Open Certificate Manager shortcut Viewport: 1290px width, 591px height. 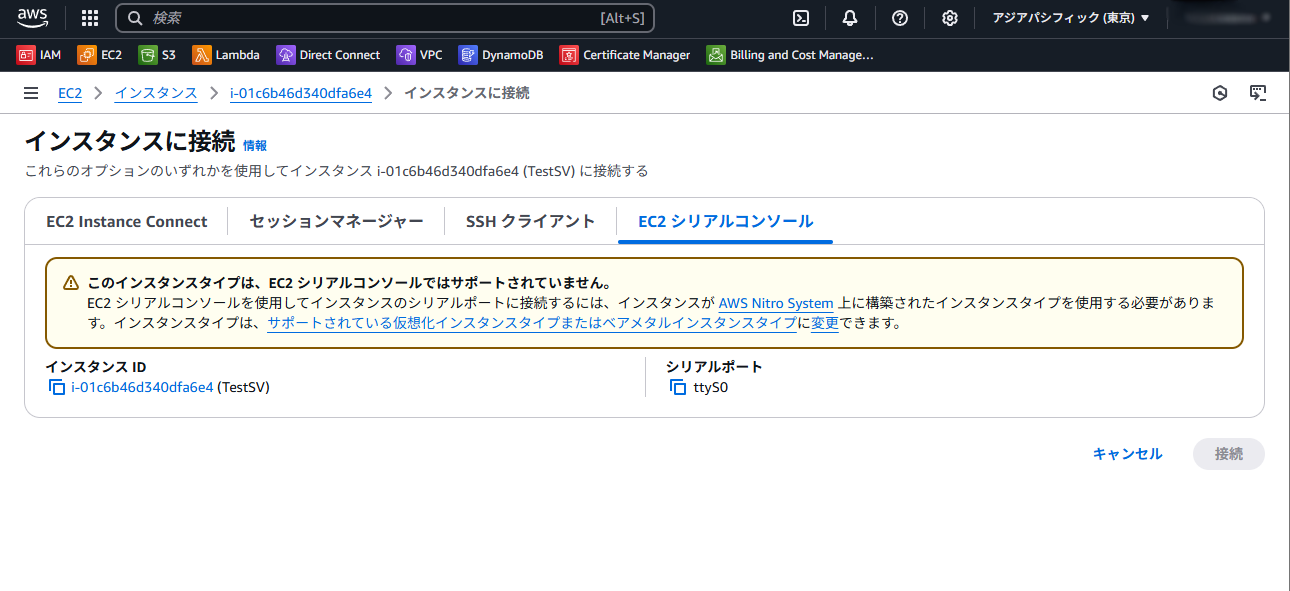pyautogui.click(x=625, y=55)
